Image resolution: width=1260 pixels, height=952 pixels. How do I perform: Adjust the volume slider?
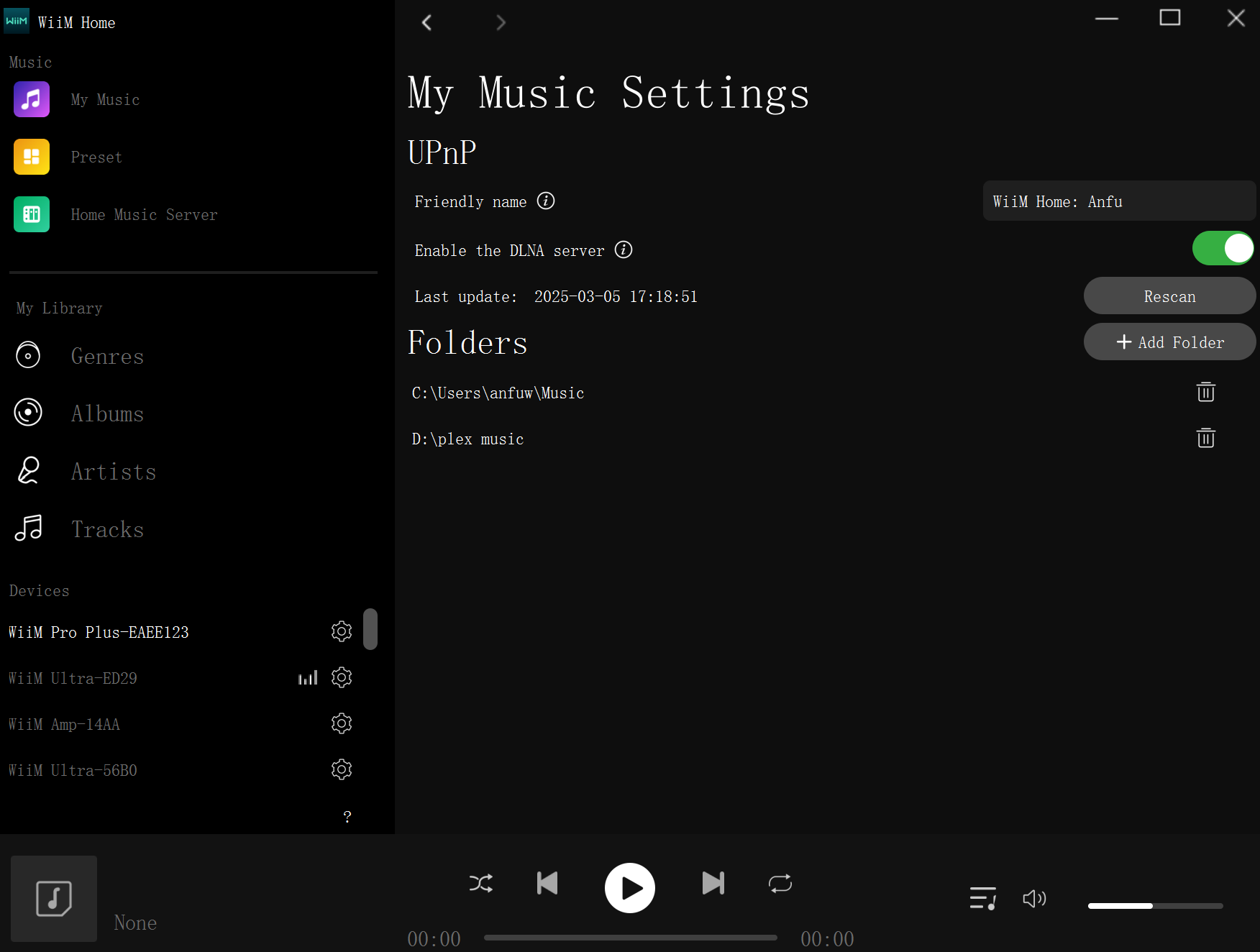[x=1156, y=906]
